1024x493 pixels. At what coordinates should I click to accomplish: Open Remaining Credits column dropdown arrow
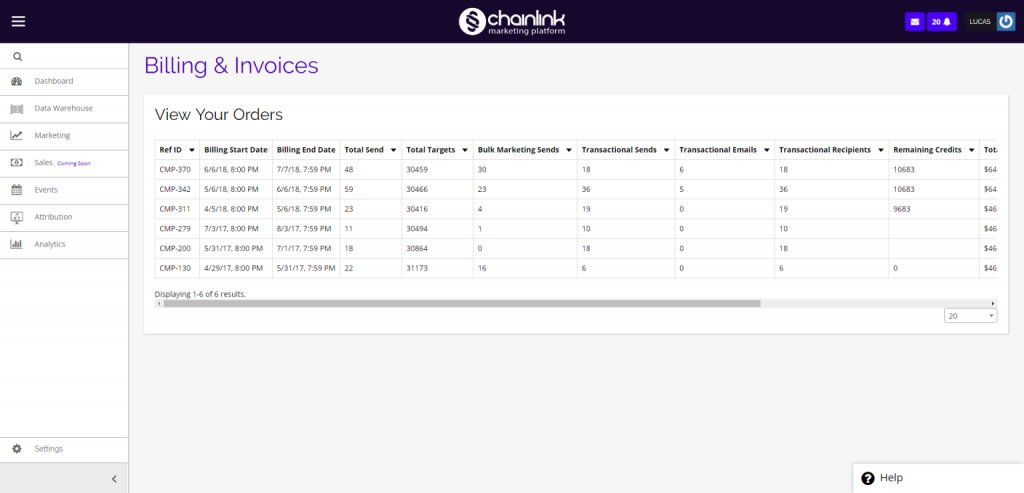pyautogui.click(x=971, y=150)
